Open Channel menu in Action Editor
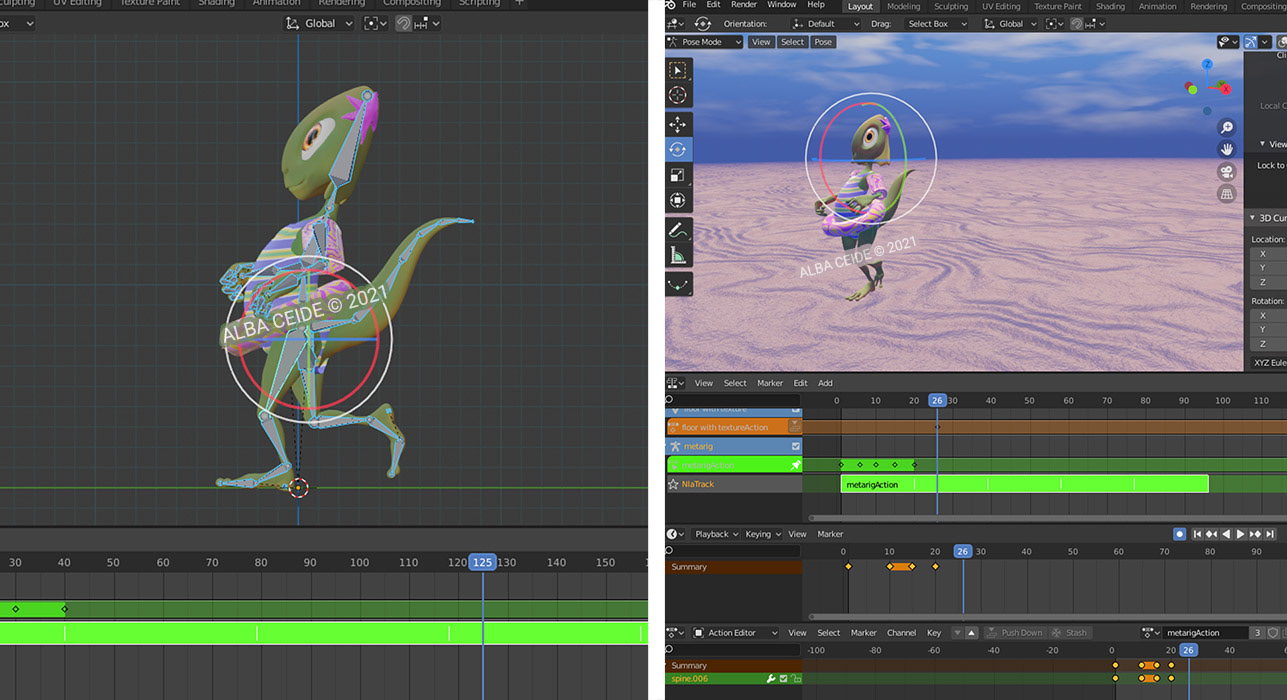Screen dimensions: 1287x700 coord(901,633)
